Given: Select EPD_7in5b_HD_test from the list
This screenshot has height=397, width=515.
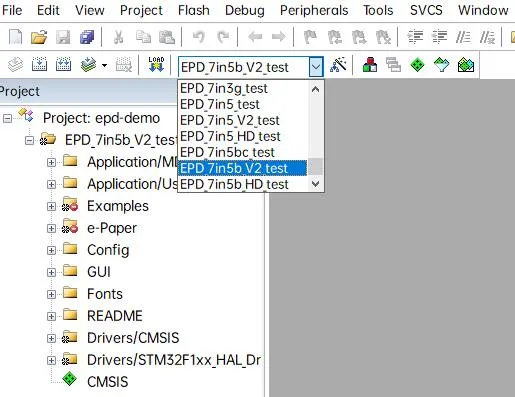Looking at the screenshot, I should (243, 184).
